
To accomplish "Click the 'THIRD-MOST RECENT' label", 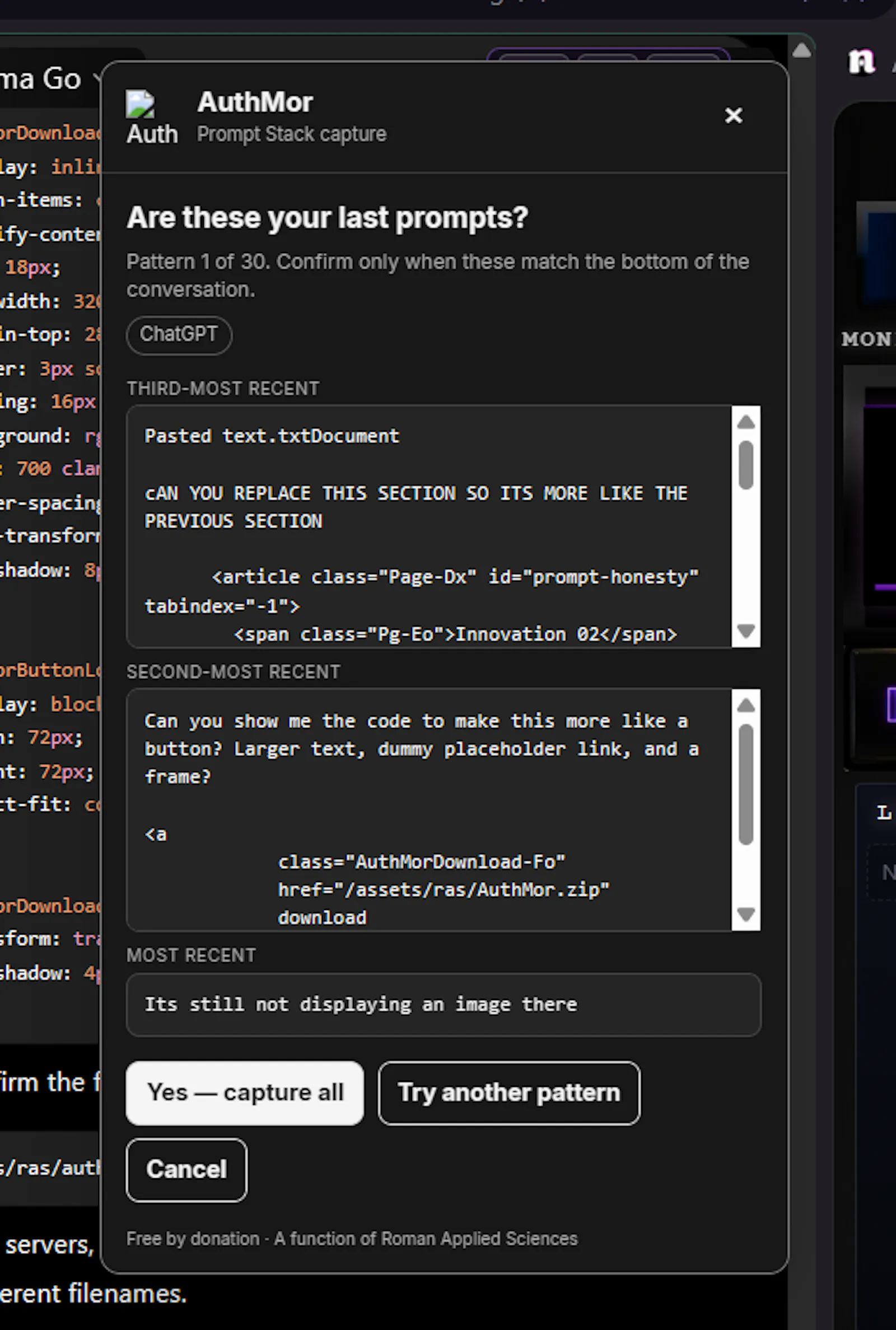I will click(x=223, y=389).
